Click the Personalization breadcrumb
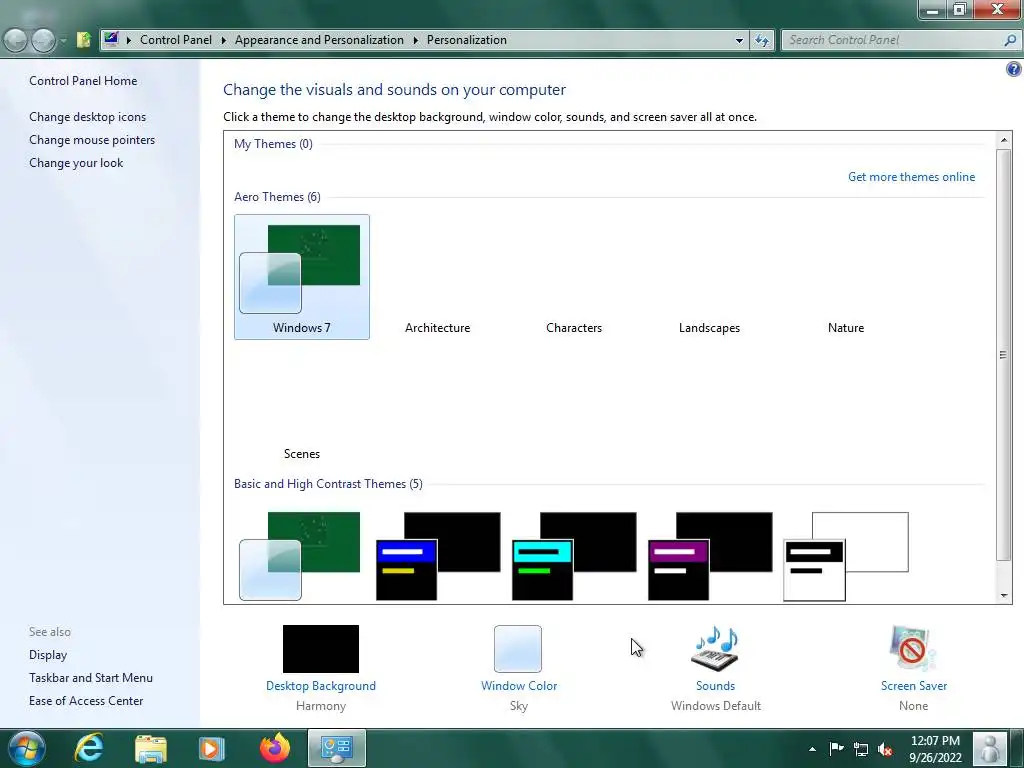Screen dimensions: 1024x768 click(x=466, y=40)
